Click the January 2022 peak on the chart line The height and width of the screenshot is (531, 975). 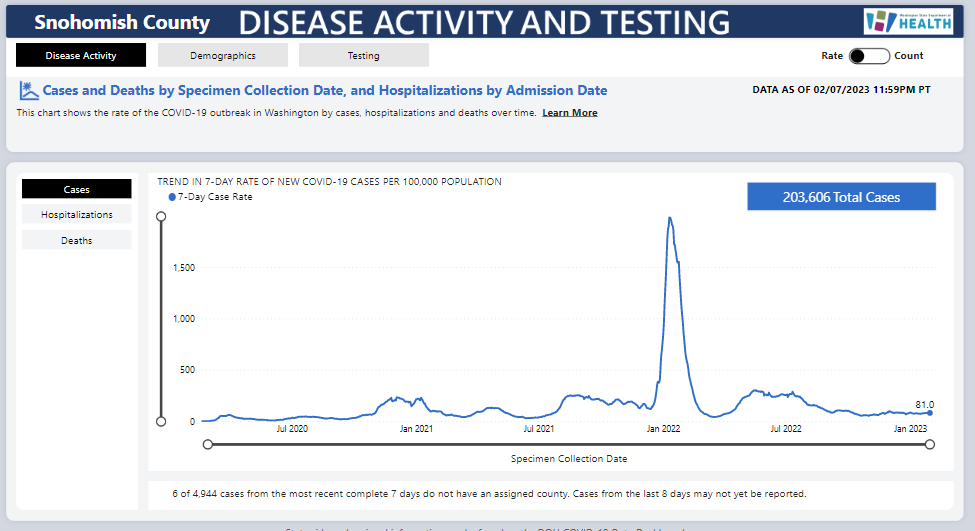pyautogui.click(x=669, y=218)
